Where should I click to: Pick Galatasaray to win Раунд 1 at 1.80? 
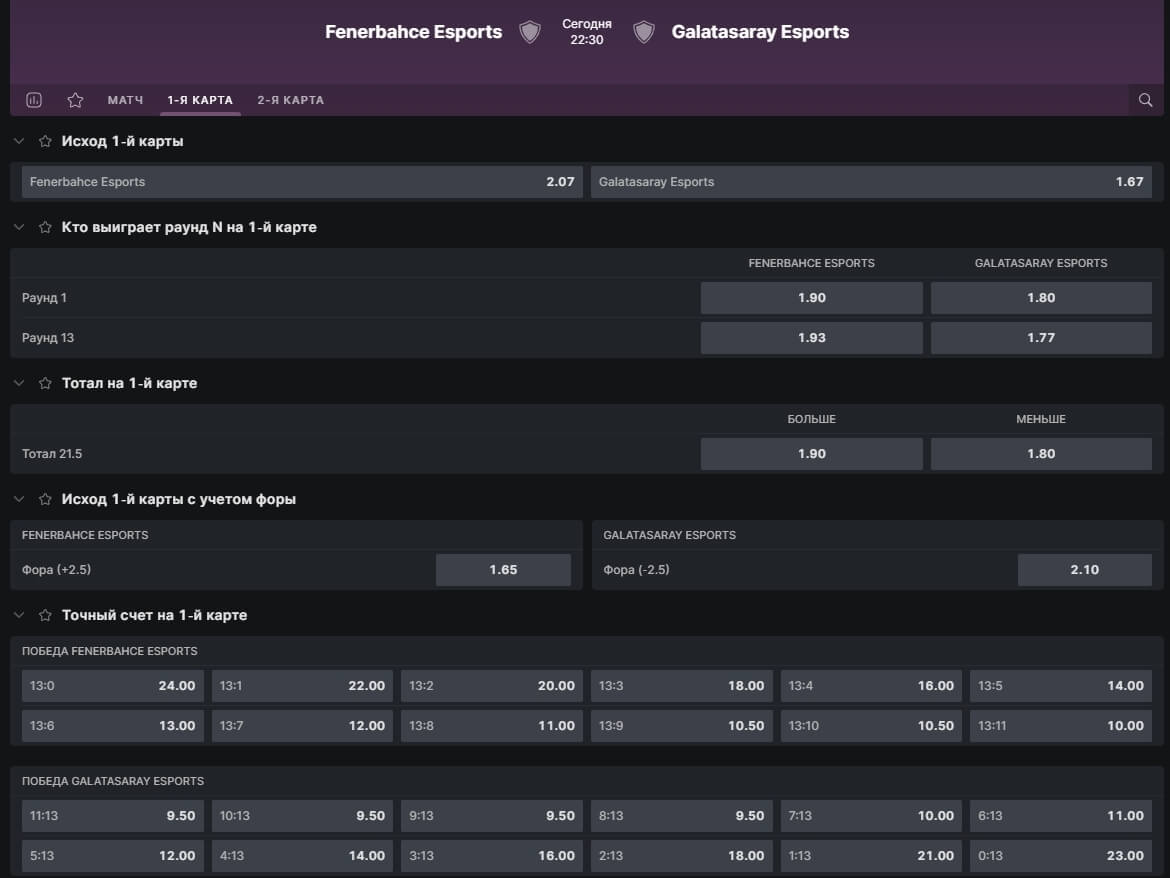(1041, 298)
